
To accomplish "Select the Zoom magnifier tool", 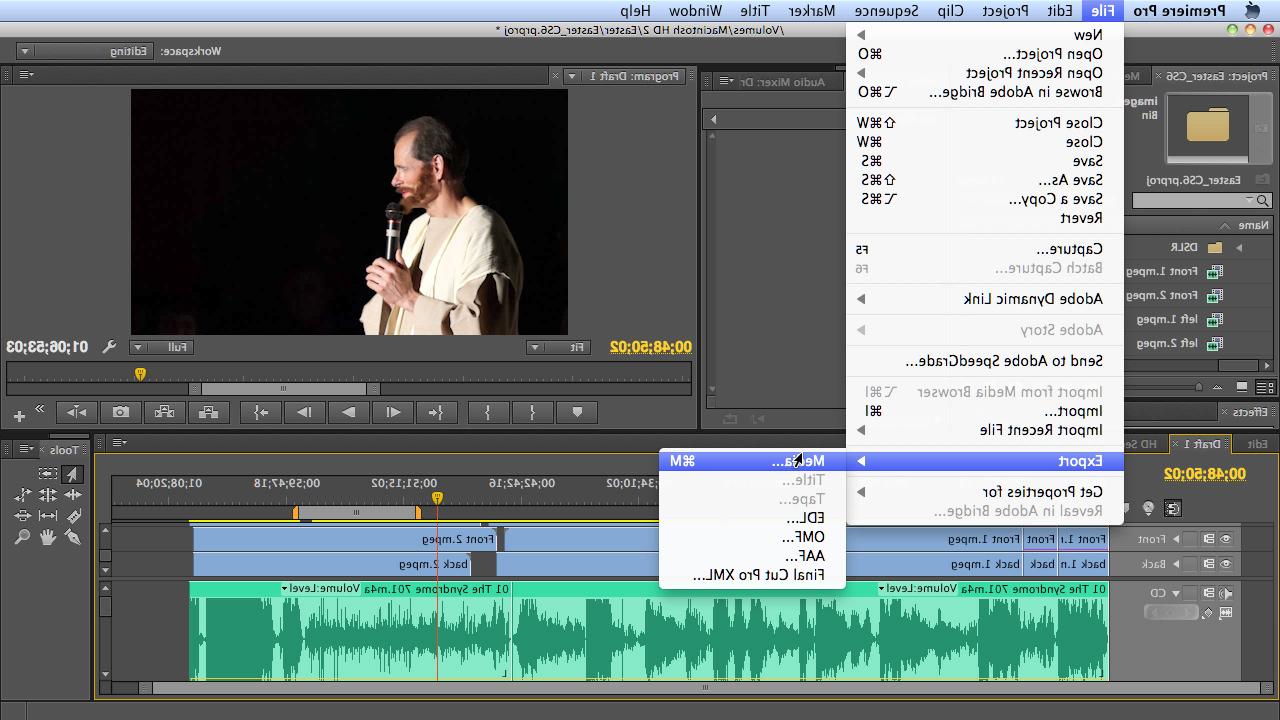I will pyautogui.click(x=22, y=536).
